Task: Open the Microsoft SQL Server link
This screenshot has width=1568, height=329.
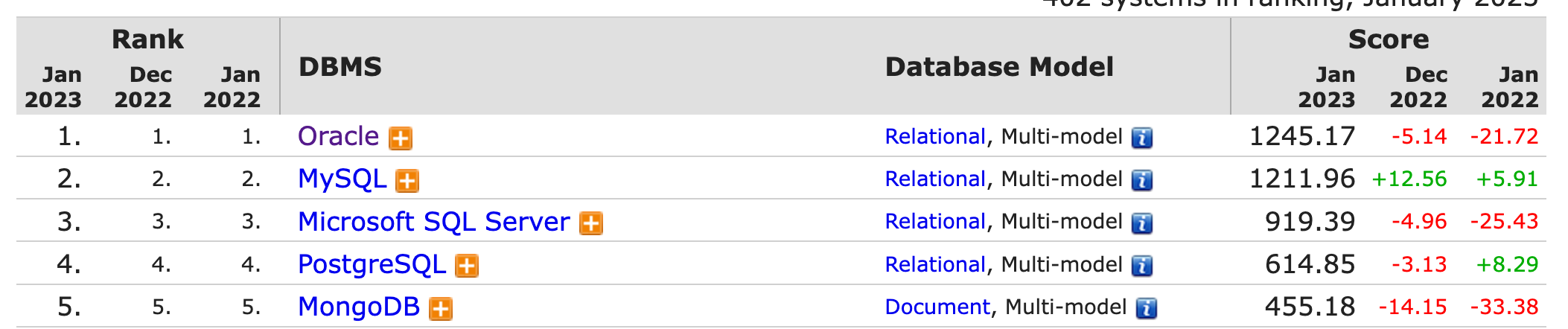Action: [433, 222]
